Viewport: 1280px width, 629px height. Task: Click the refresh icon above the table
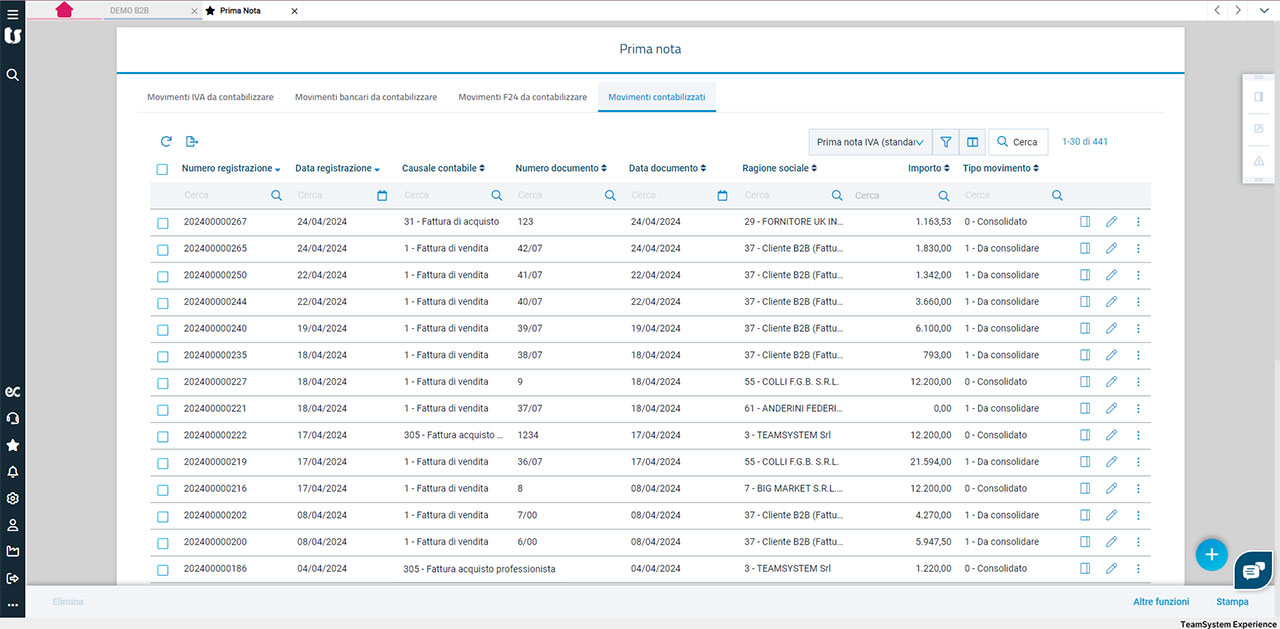click(x=166, y=142)
